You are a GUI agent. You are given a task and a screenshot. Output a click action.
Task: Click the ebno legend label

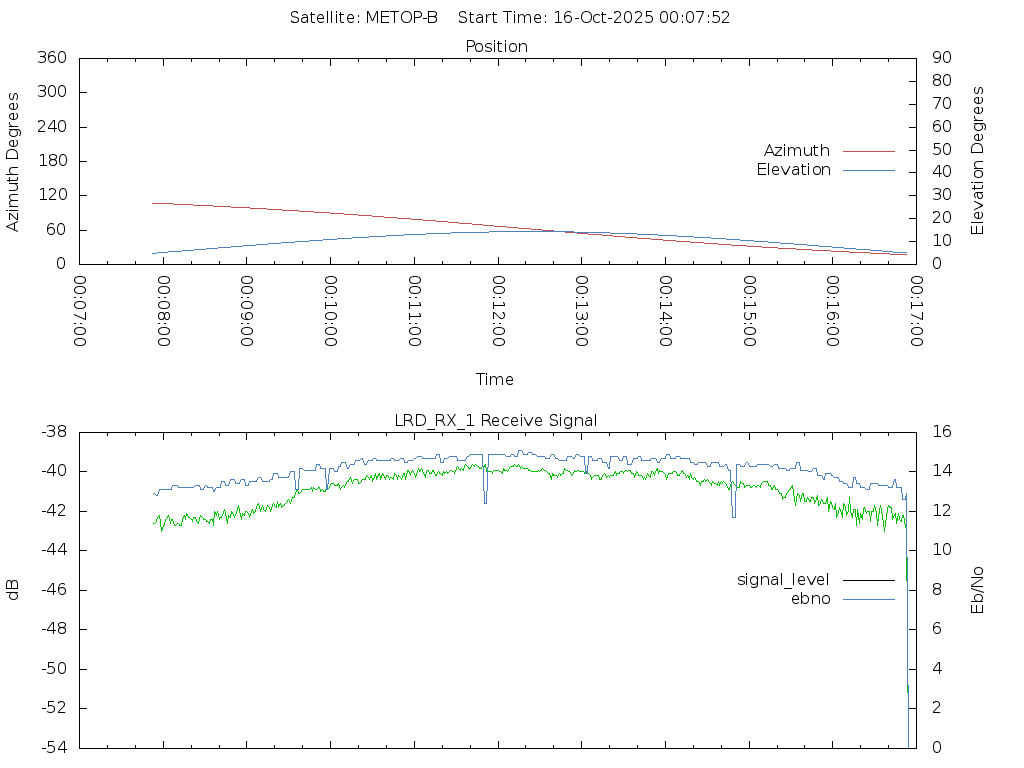click(x=810, y=599)
